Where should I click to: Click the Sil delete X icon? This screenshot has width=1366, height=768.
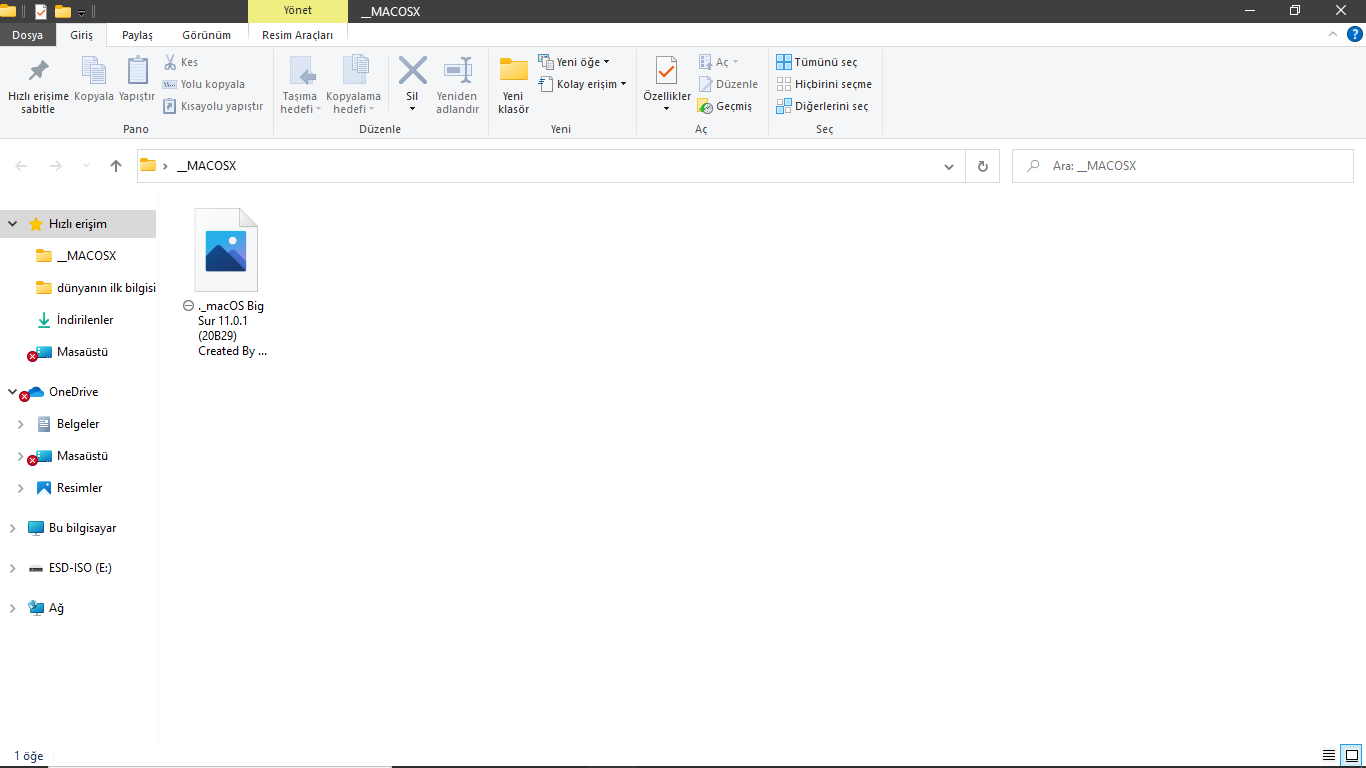(412, 71)
